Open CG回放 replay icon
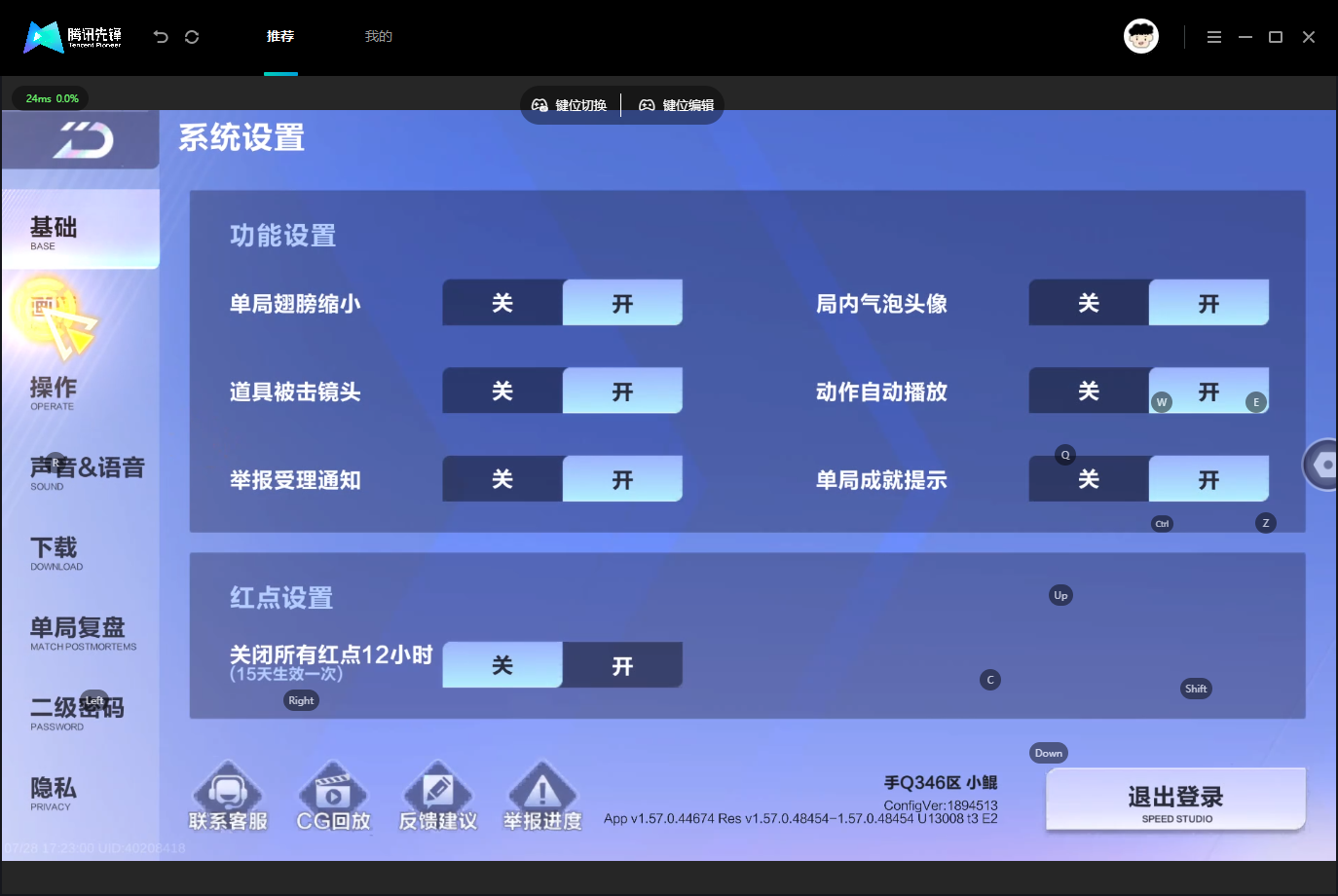Viewport: 1338px width, 896px height. click(x=333, y=797)
